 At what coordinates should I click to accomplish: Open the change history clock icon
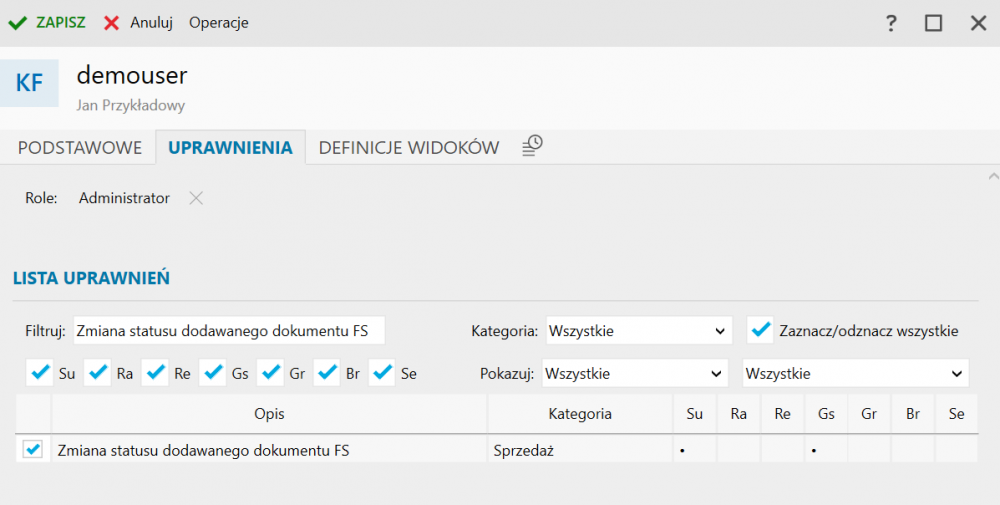[532, 146]
